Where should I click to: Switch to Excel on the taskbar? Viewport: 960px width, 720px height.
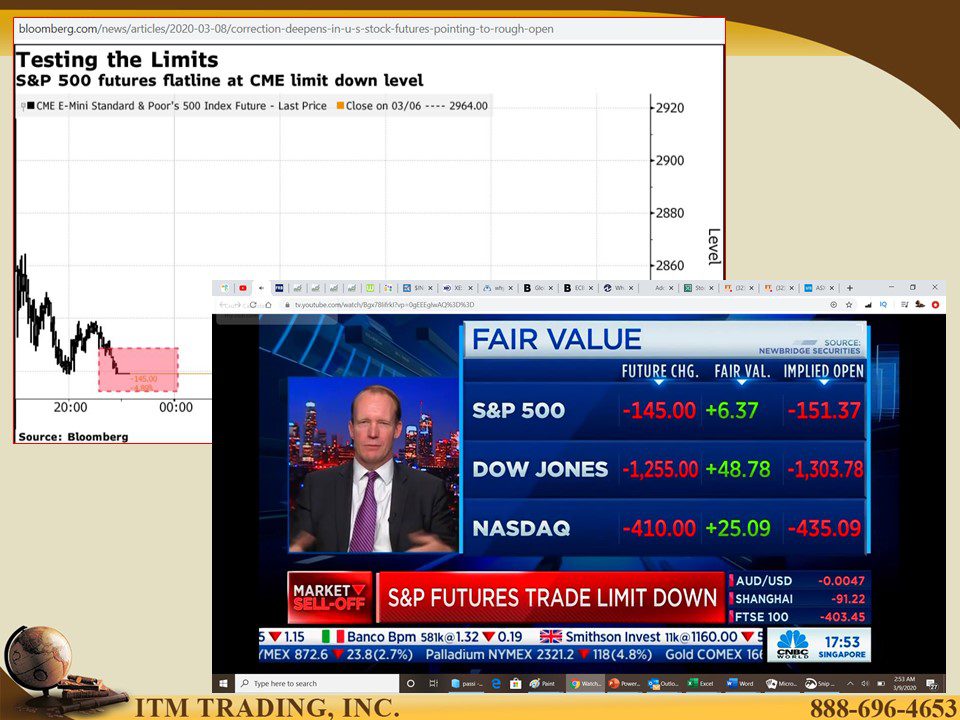pyautogui.click(x=702, y=683)
